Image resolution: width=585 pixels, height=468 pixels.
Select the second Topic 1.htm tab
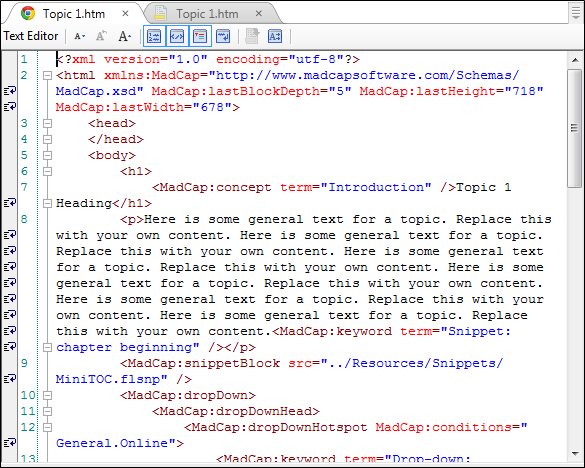pos(207,14)
